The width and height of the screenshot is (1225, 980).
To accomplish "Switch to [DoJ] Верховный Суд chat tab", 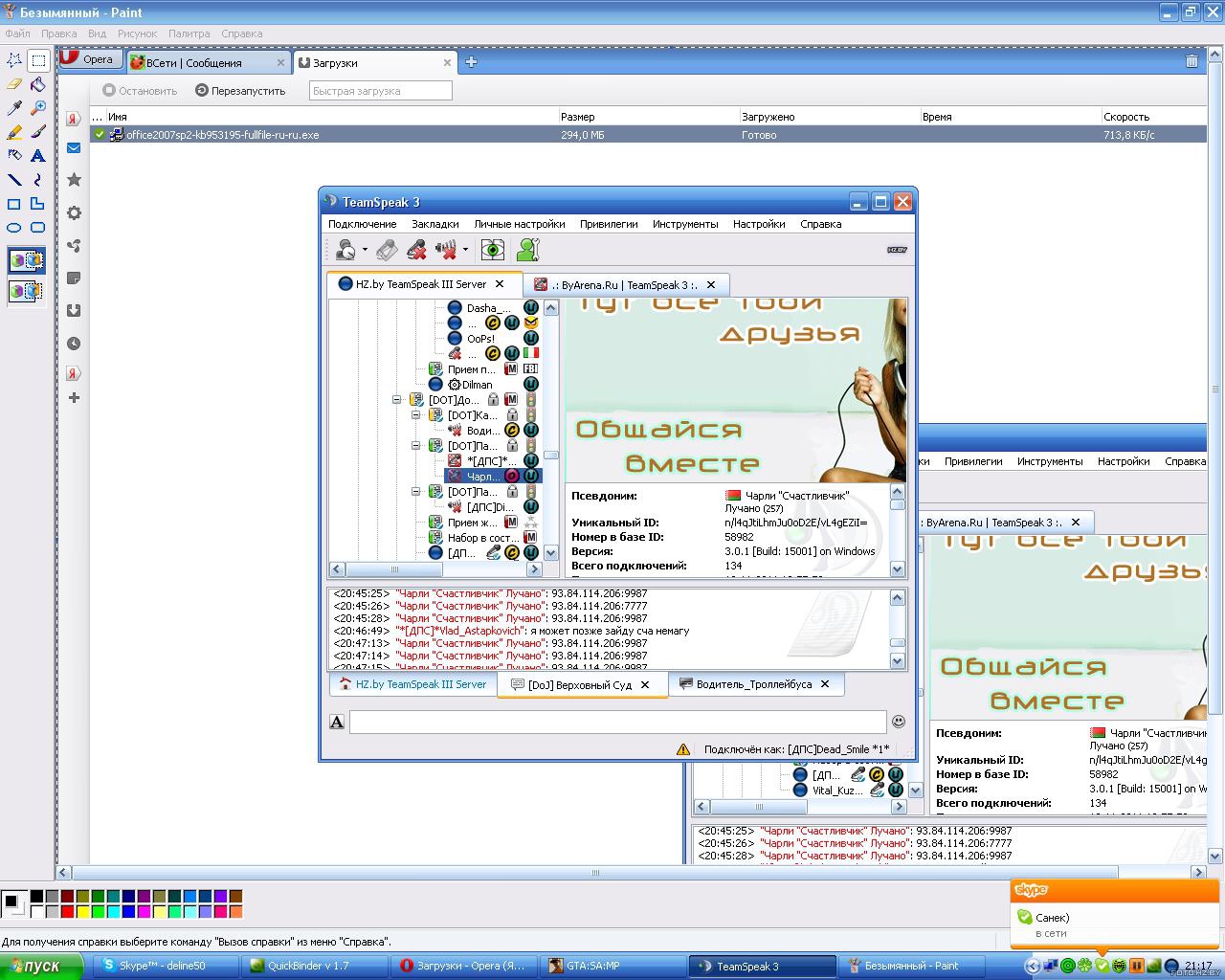I will tap(582, 685).
